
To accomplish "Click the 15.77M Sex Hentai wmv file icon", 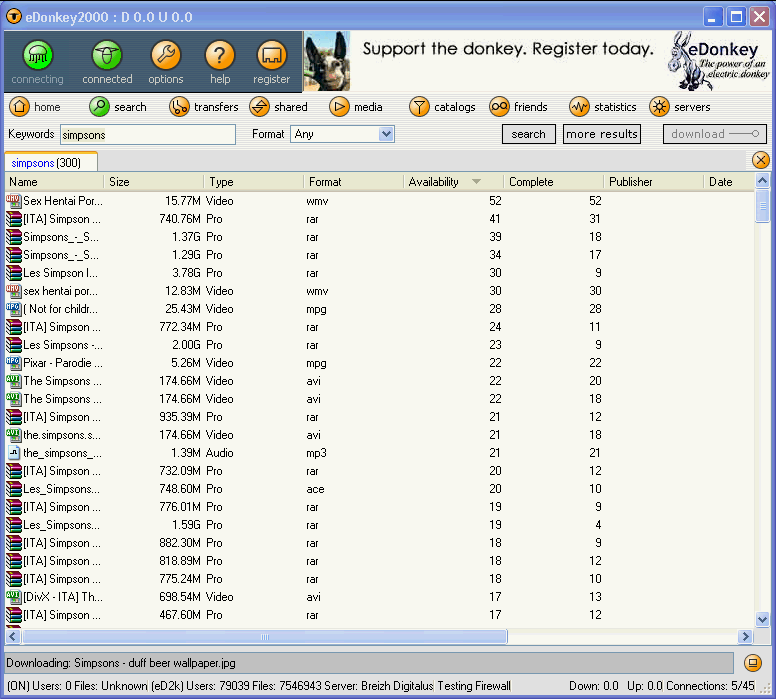I will (13, 201).
